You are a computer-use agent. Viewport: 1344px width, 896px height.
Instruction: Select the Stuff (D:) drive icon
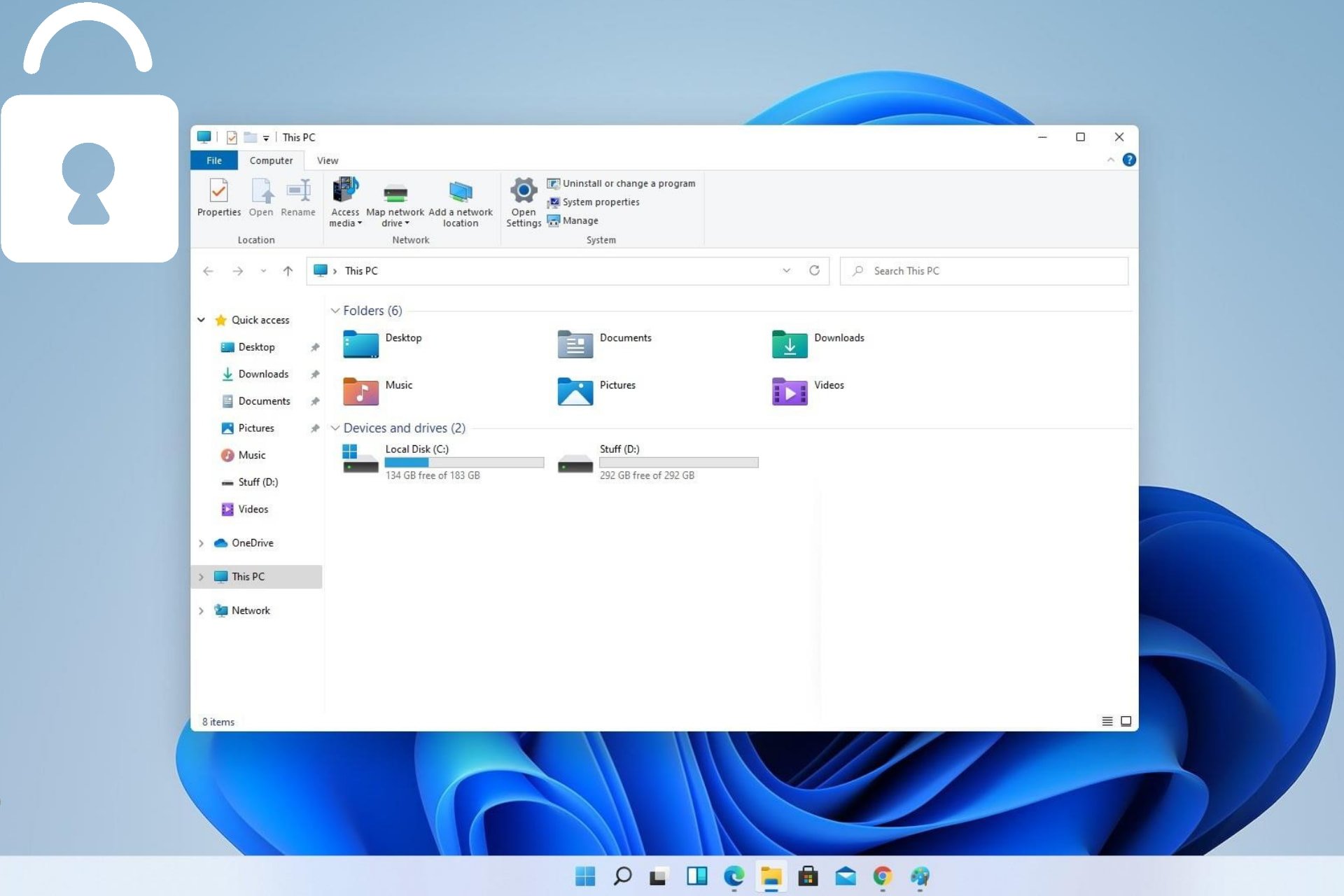click(575, 463)
